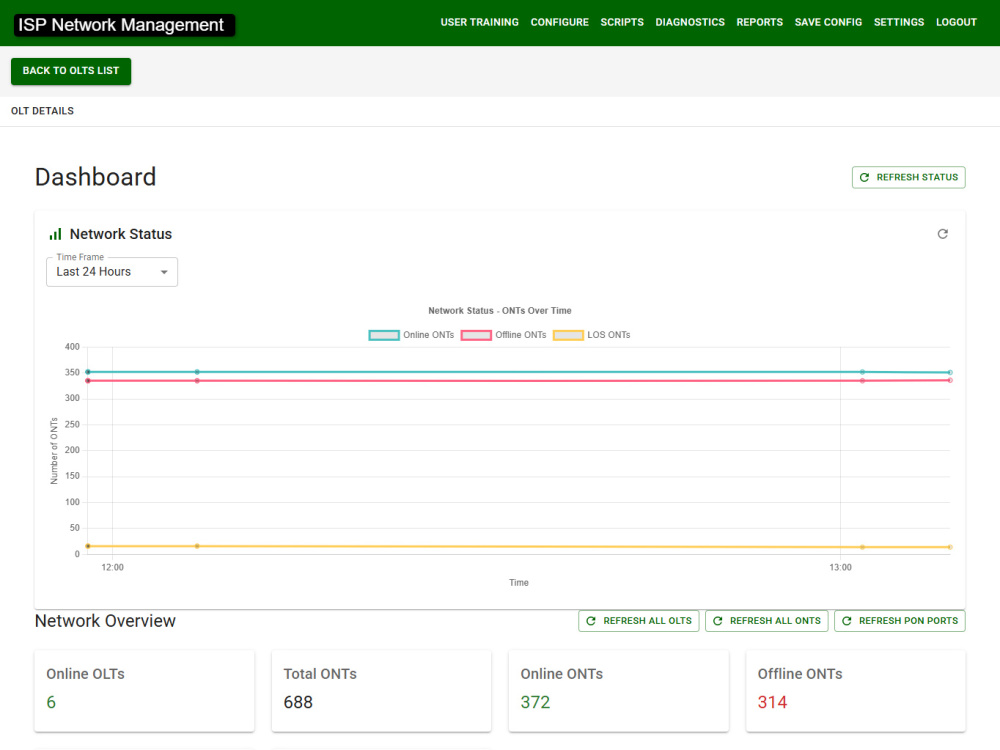Click Refresh All OLTs button

638,621
